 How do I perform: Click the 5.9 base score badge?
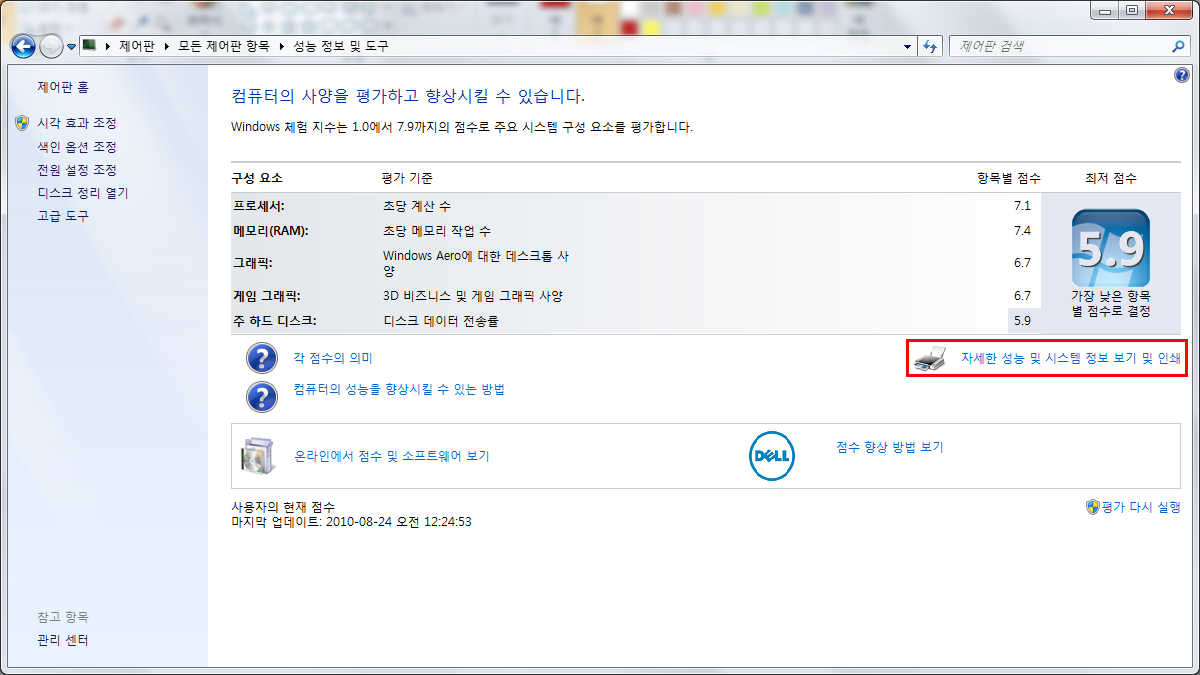1110,247
